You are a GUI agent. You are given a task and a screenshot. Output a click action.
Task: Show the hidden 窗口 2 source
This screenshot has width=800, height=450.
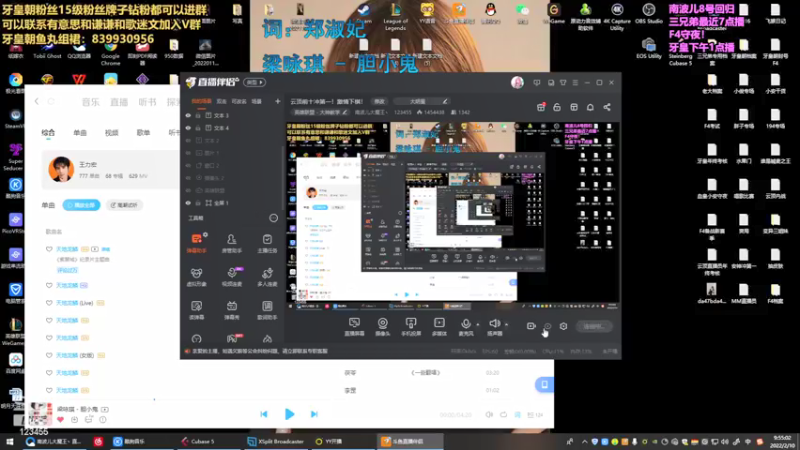point(188,166)
